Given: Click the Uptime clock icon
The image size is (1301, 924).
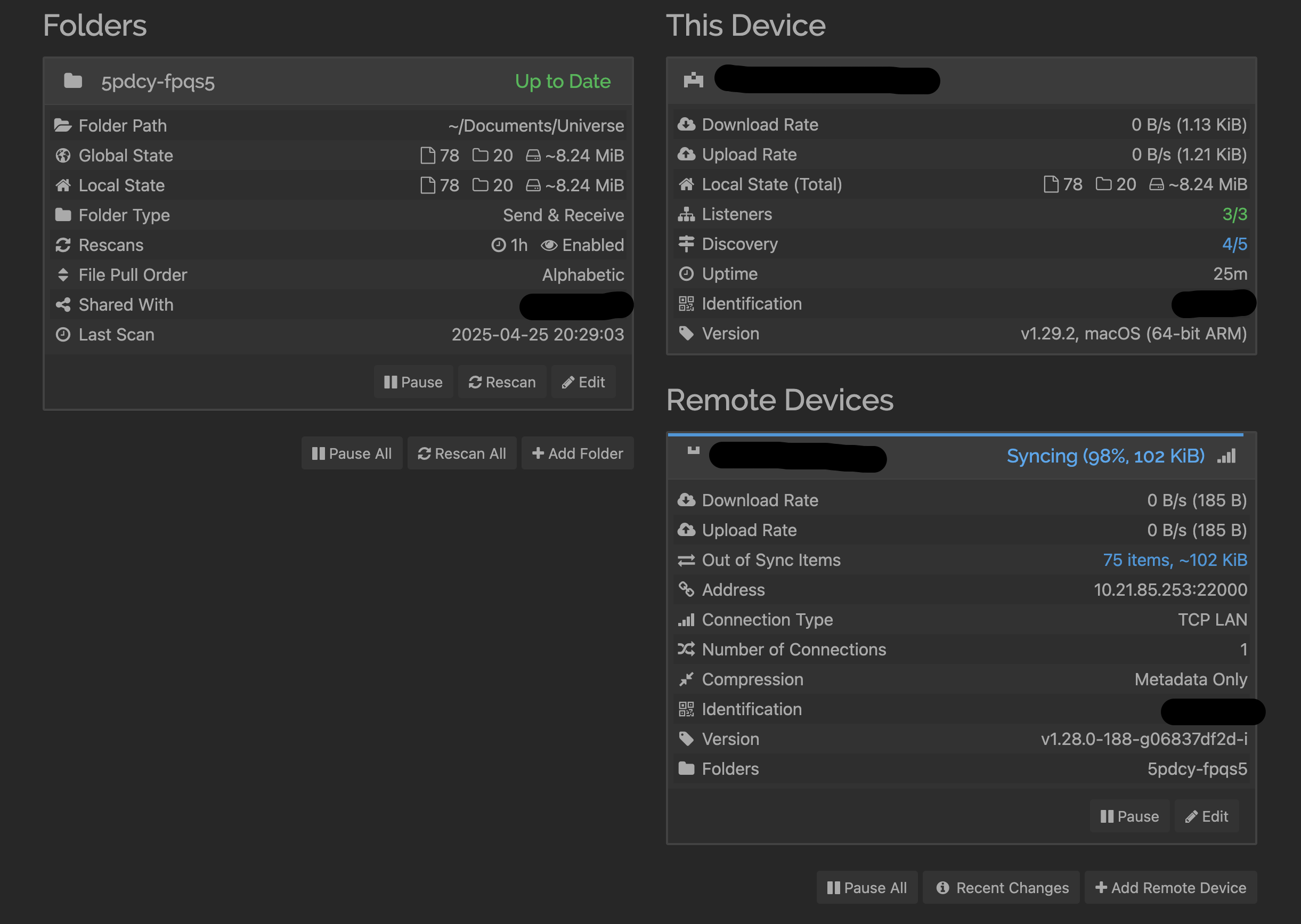Looking at the screenshot, I should tap(686, 274).
